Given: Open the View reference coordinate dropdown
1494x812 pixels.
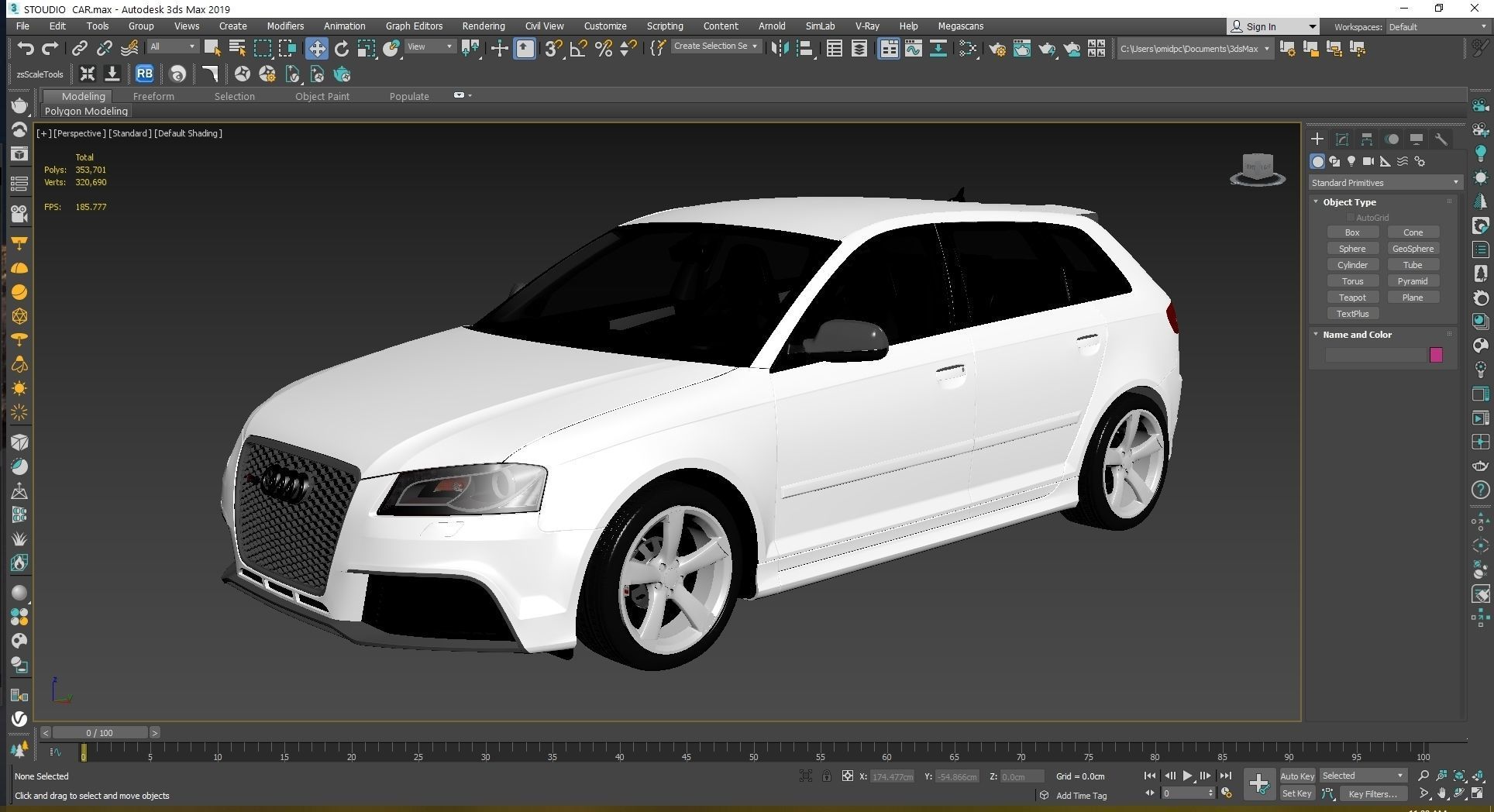Looking at the screenshot, I should coord(430,46).
